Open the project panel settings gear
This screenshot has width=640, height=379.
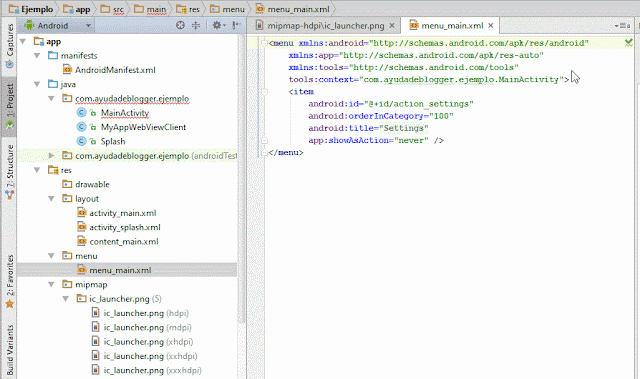tap(218, 25)
